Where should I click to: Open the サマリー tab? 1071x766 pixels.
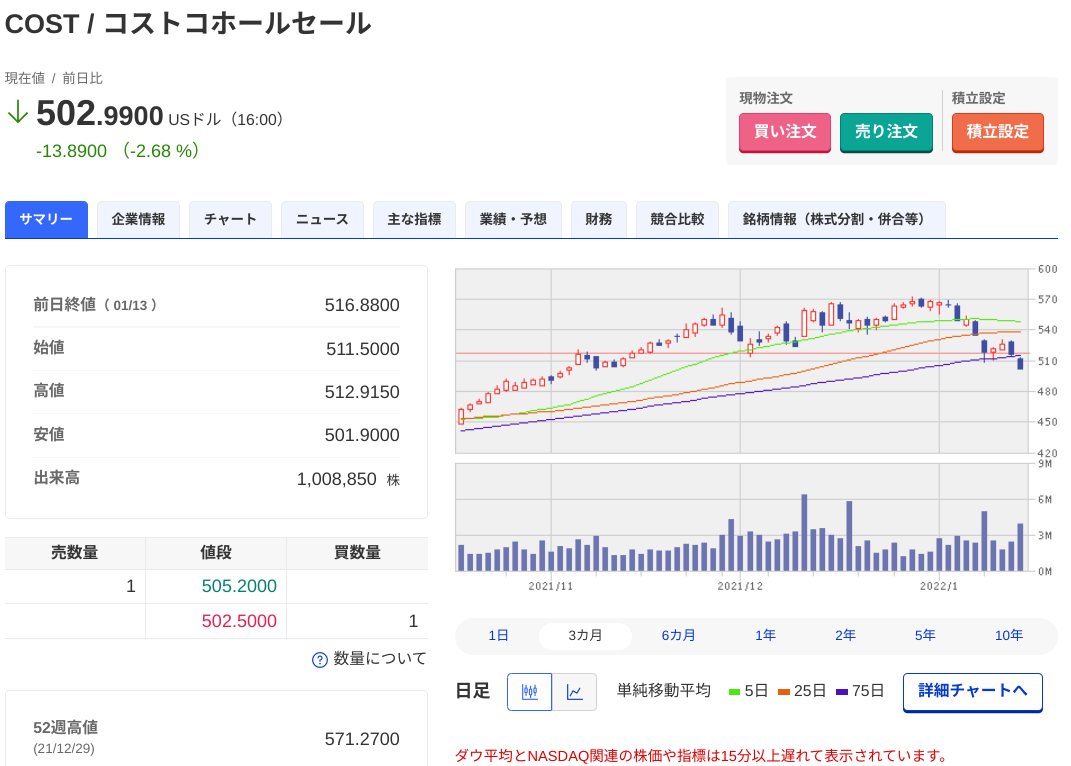click(x=46, y=219)
